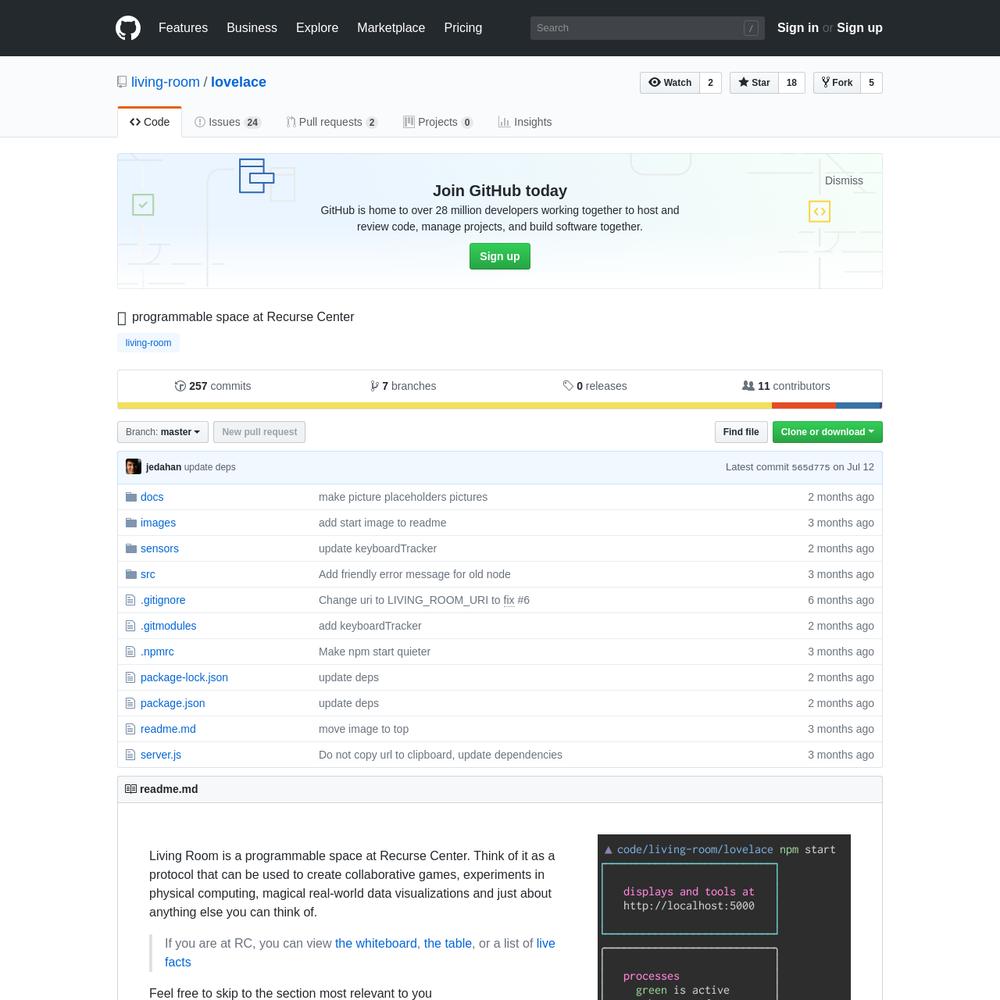The image size is (1000, 1000).
Task: Click the src folder icon
Action: point(131,574)
